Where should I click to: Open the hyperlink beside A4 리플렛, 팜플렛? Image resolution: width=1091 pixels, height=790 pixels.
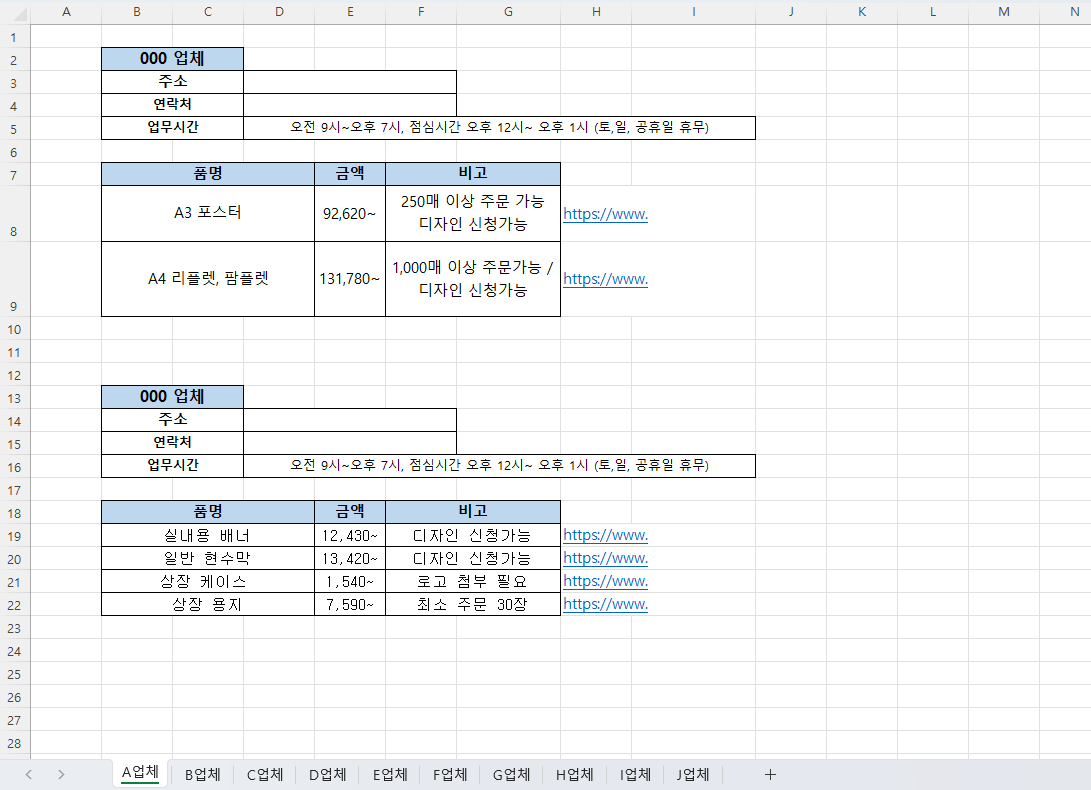(x=604, y=279)
